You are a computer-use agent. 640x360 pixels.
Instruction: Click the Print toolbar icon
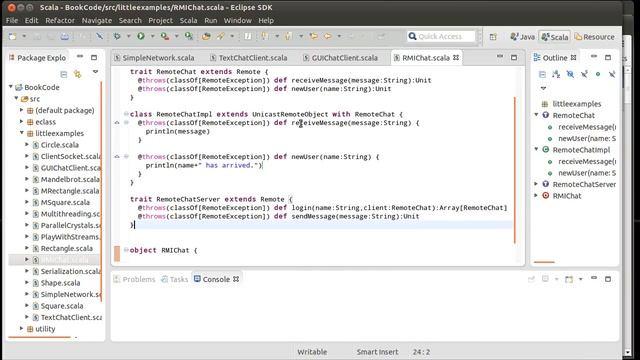click(x=65, y=37)
